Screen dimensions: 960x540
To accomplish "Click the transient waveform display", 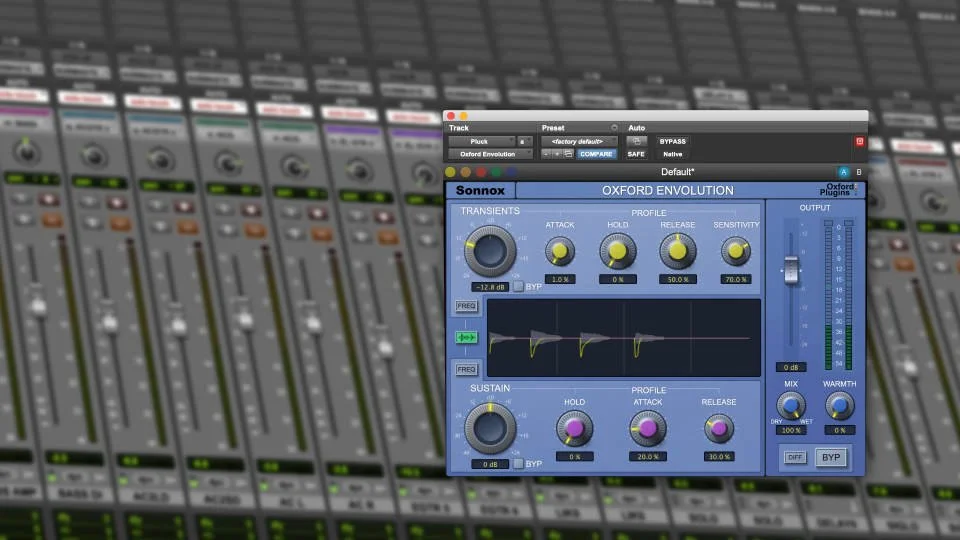I will 624,337.
